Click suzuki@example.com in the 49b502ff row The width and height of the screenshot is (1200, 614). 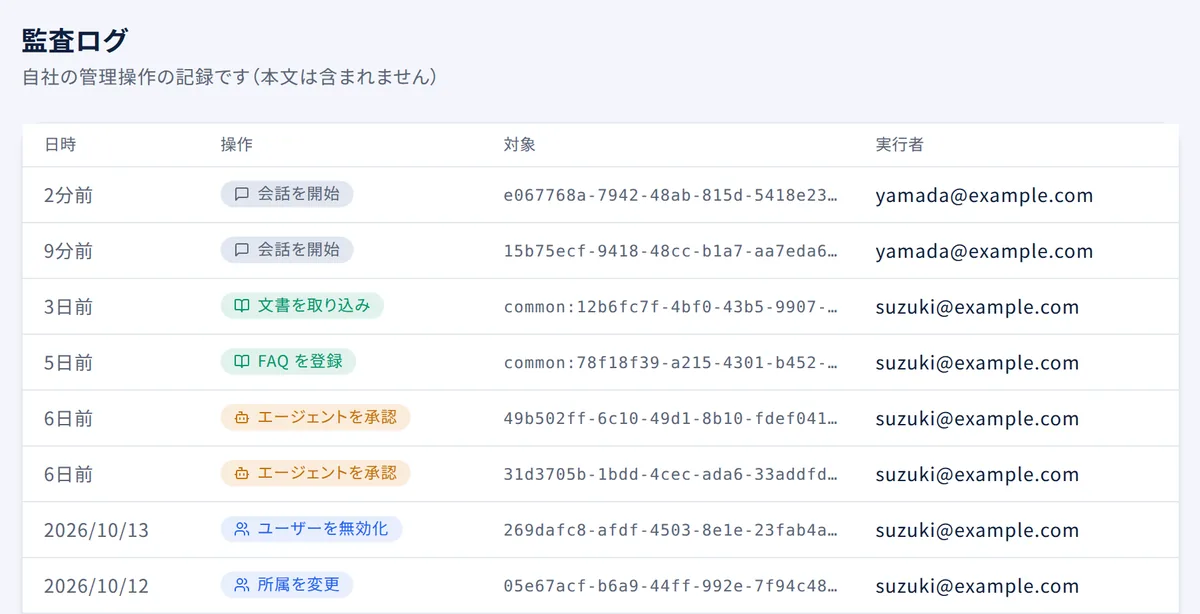978,419
